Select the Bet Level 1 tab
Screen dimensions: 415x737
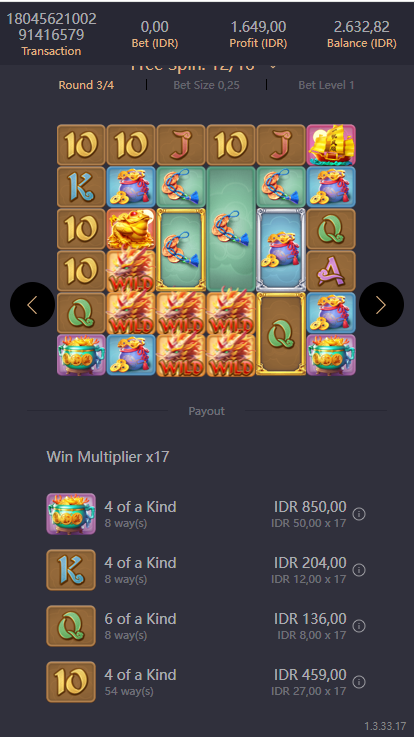326,85
